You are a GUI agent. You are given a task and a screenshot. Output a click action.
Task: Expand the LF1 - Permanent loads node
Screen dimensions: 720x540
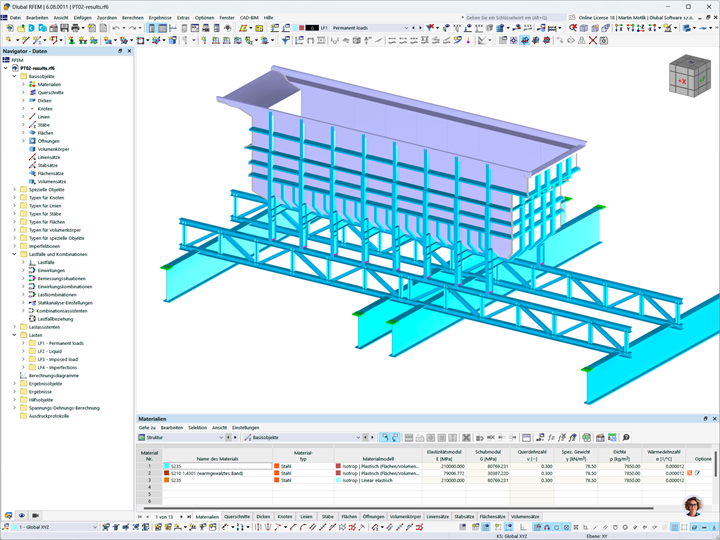pyautogui.click(x=23, y=343)
